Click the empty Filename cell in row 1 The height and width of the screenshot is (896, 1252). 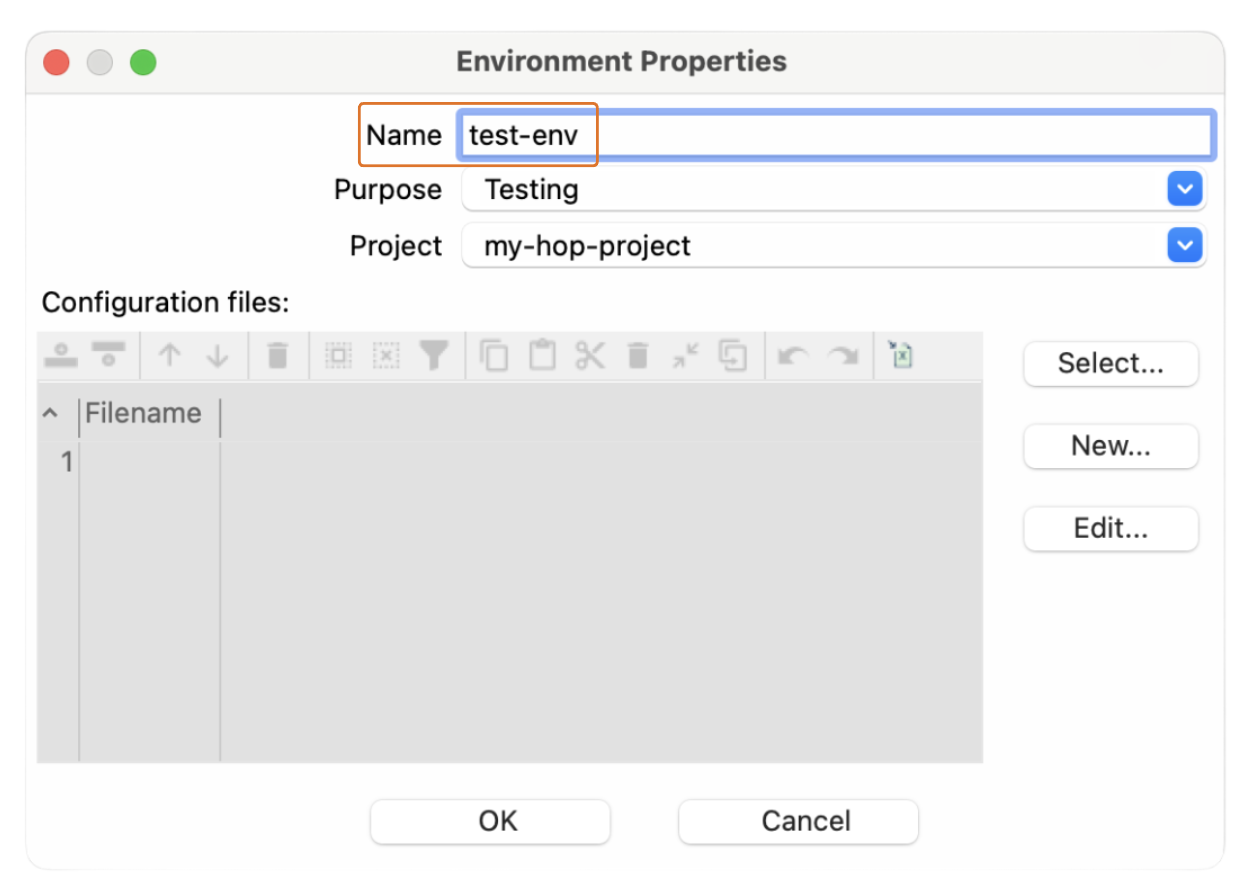tap(150, 462)
